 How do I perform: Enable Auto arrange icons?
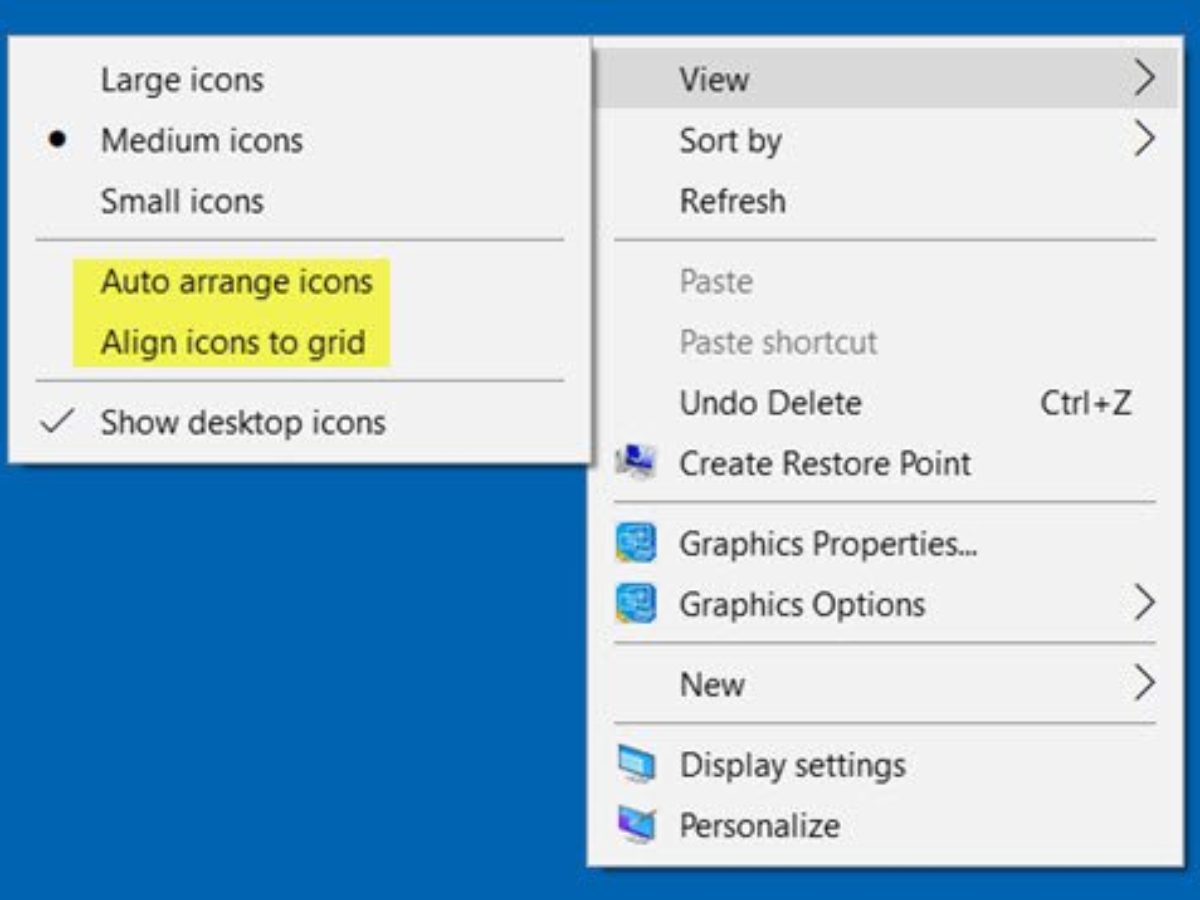pos(236,282)
